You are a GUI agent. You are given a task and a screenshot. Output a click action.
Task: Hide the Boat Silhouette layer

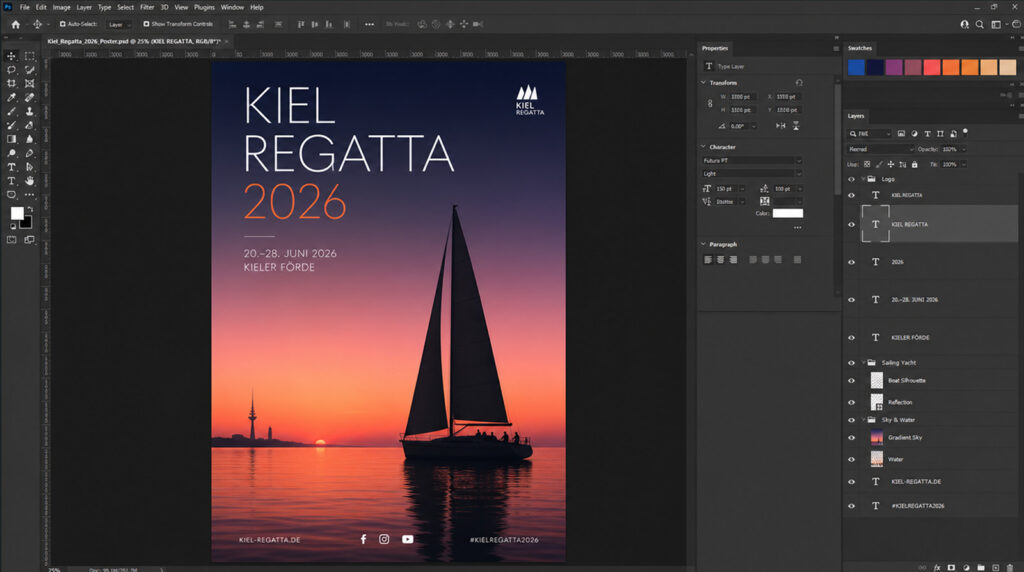pos(851,380)
